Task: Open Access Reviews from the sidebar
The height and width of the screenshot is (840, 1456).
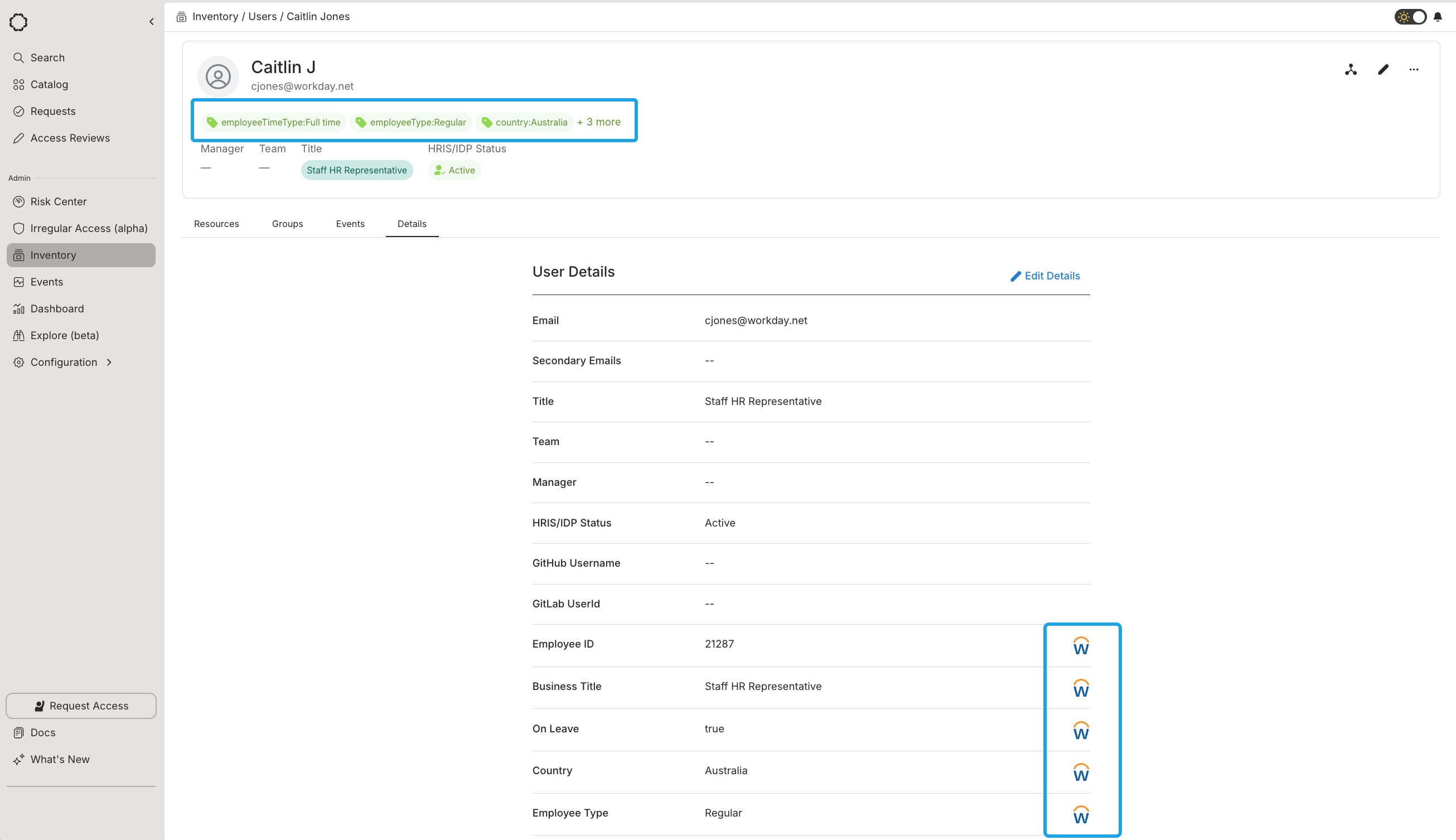Action: [70, 138]
